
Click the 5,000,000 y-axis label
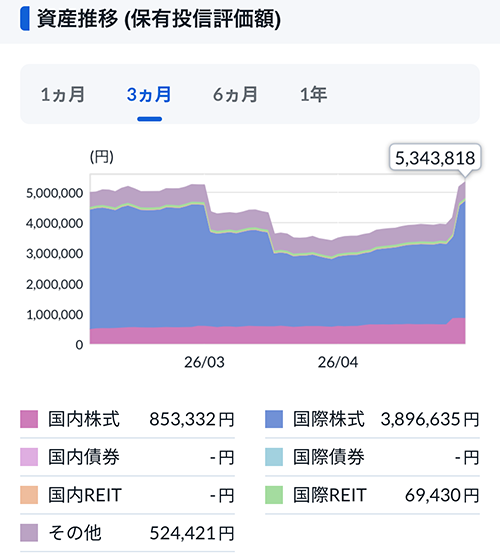pos(55,193)
